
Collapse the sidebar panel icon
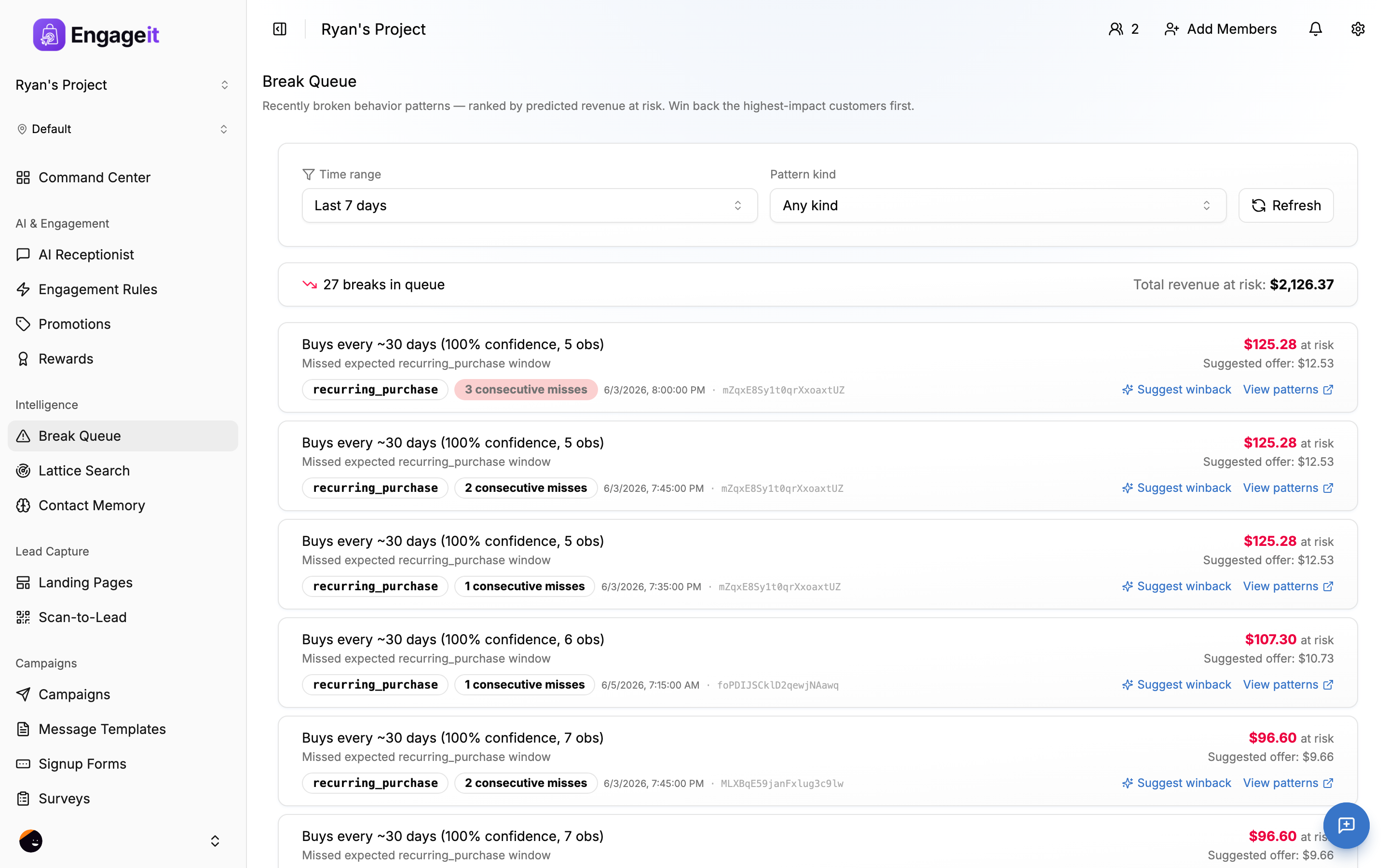[280, 29]
